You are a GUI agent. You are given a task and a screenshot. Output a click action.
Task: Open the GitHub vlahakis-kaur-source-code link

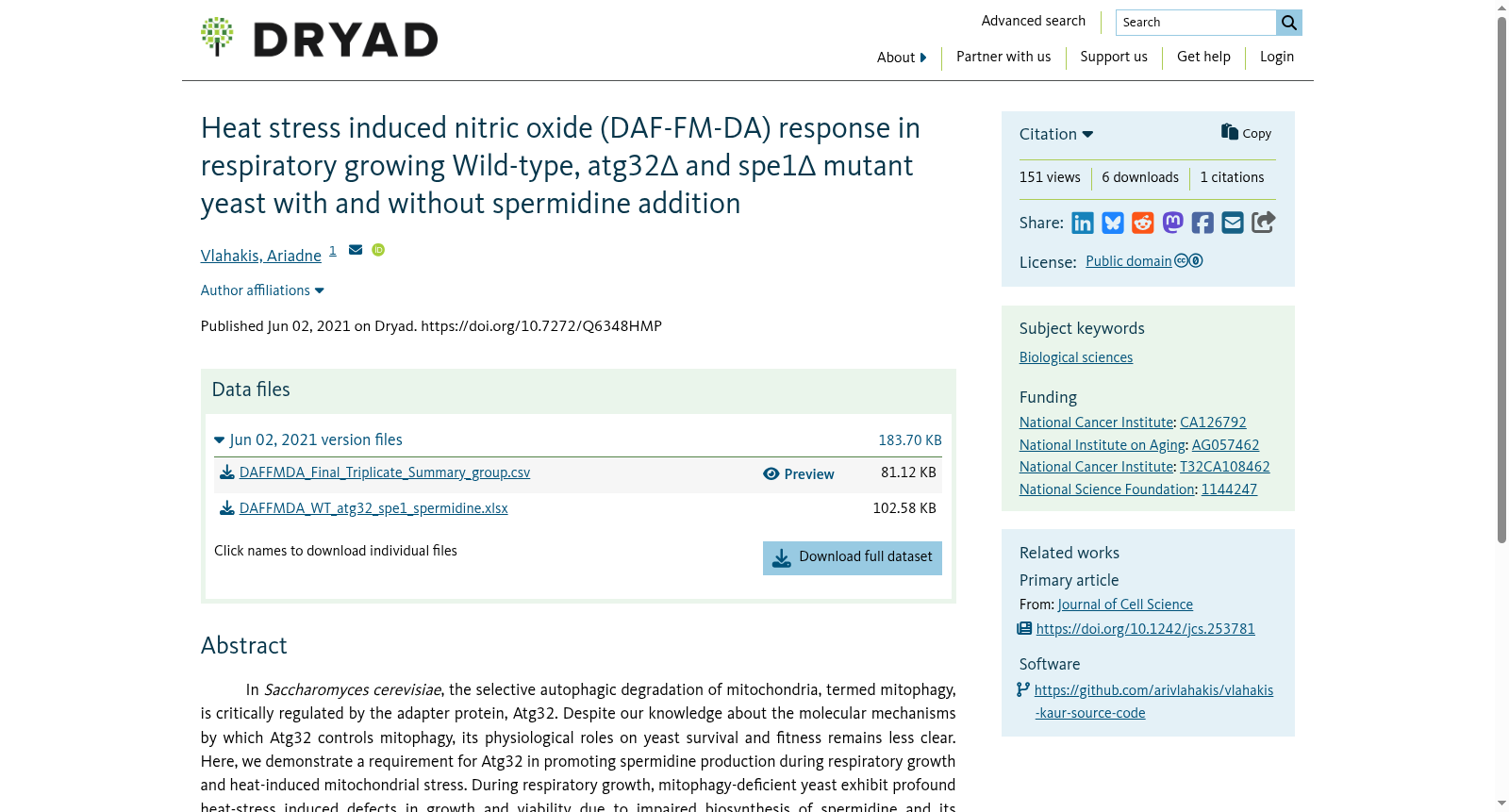tap(1153, 702)
